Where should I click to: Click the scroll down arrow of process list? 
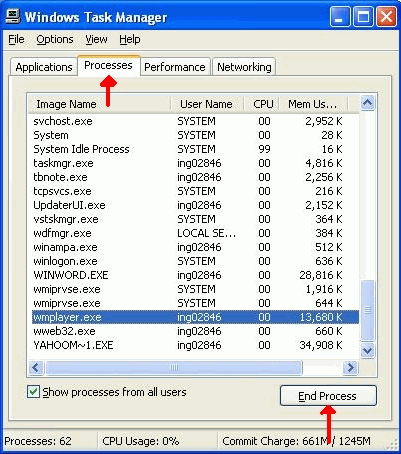[x=367, y=350]
